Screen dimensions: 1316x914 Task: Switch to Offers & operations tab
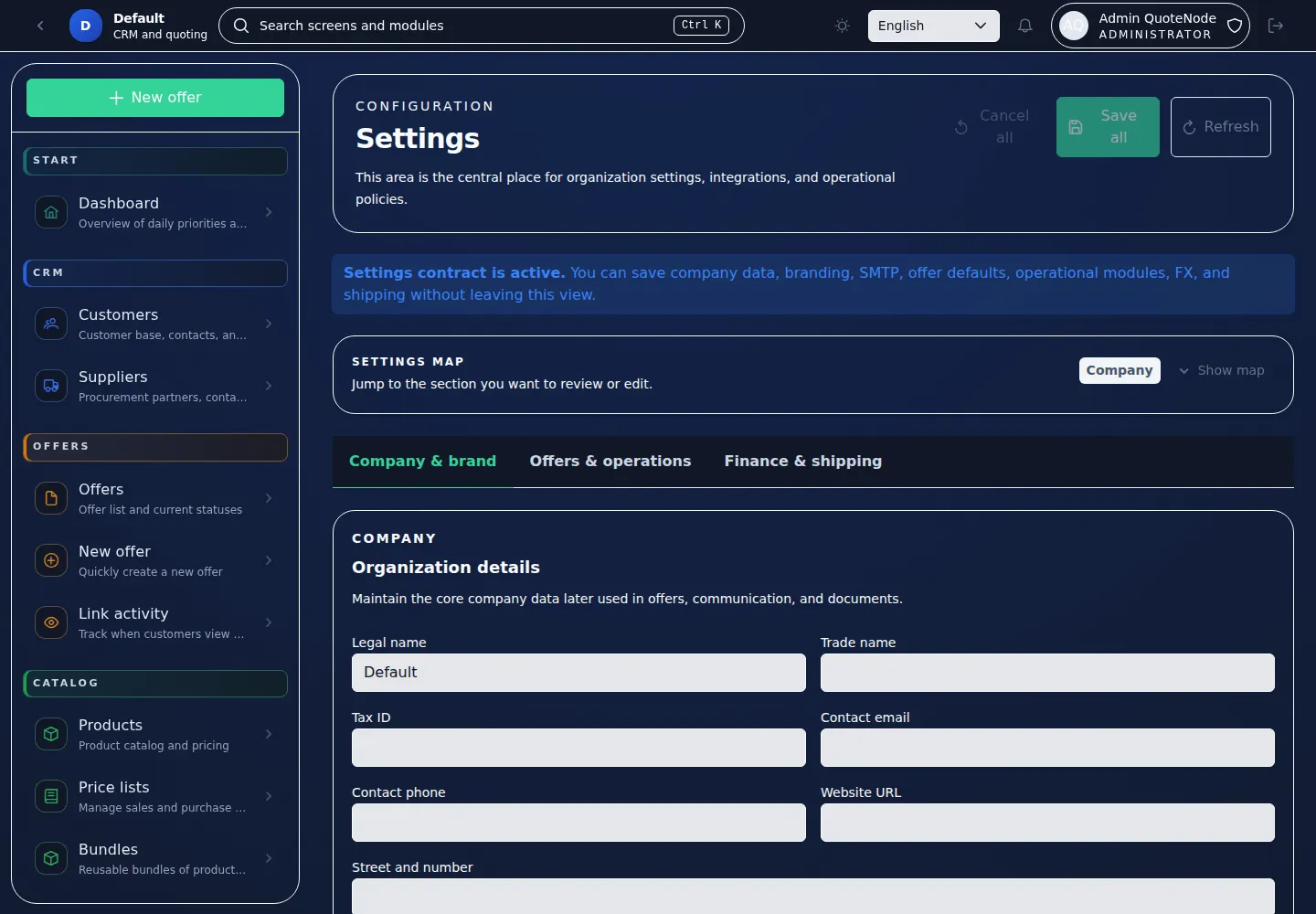pos(610,462)
